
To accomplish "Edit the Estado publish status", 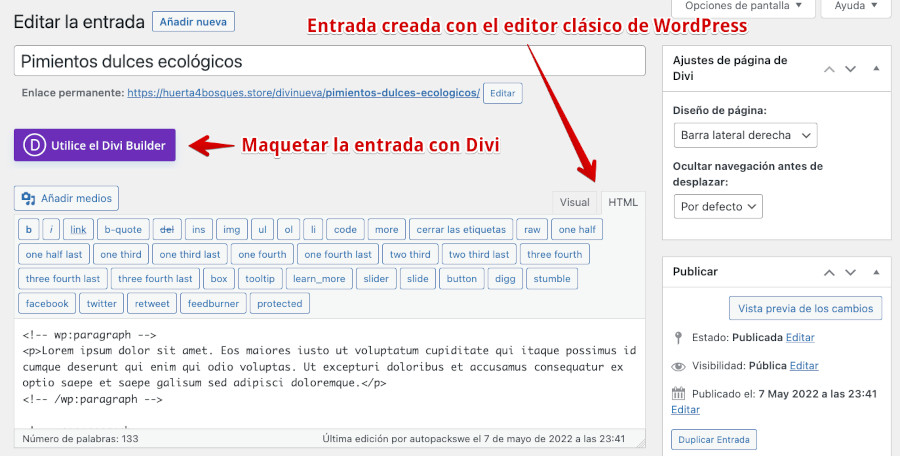I will pos(800,338).
